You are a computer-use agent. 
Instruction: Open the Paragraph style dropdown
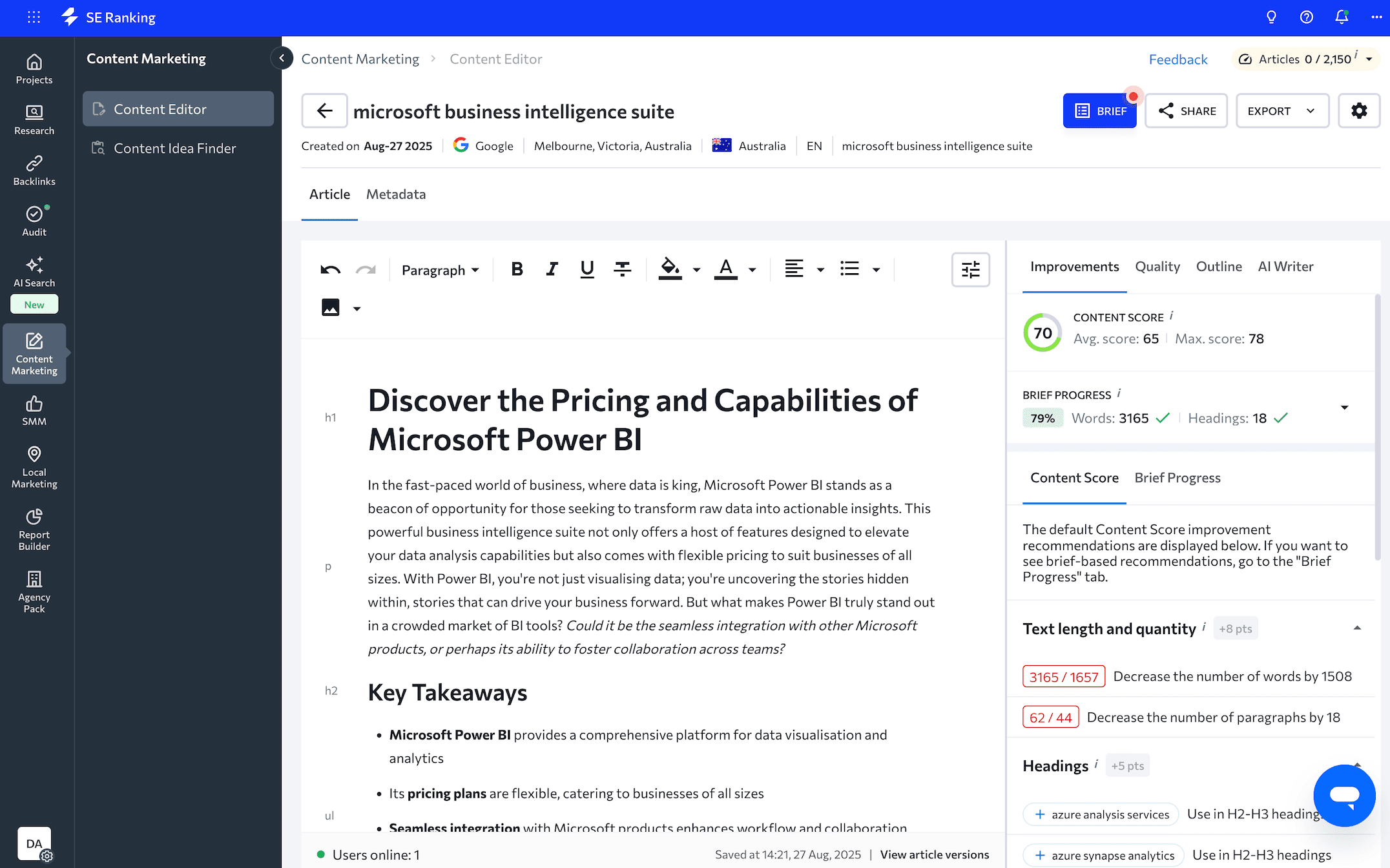[440, 270]
